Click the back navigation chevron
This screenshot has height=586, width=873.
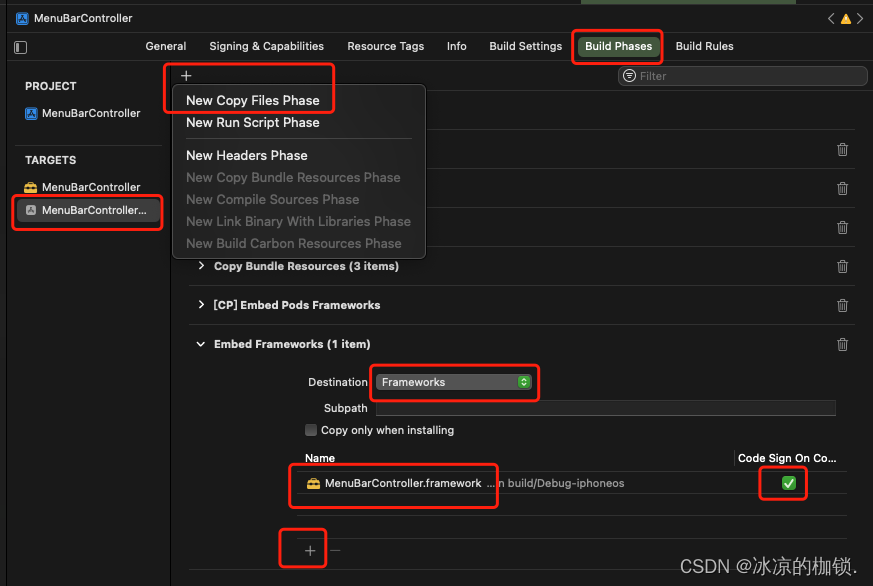pyautogui.click(x=832, y=17)
